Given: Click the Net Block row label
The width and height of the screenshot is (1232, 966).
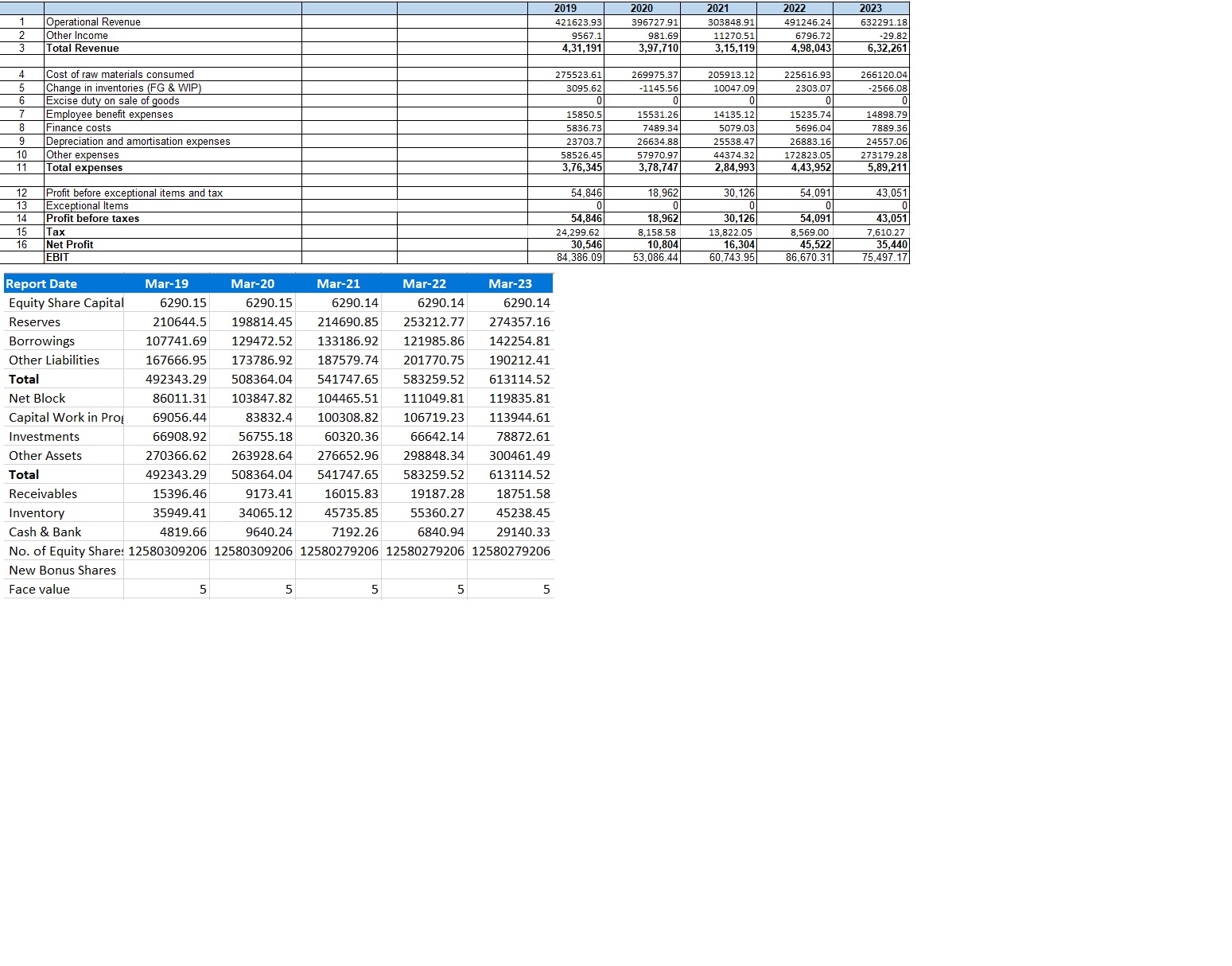Looking at the screenshot, I should click(x=37, y=398).
